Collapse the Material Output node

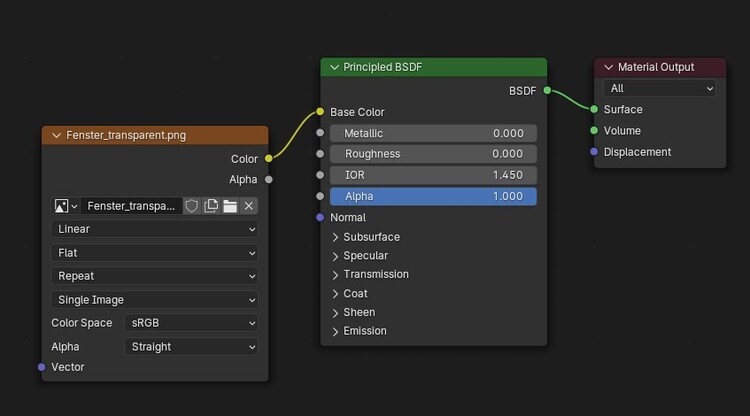(608, 67)
